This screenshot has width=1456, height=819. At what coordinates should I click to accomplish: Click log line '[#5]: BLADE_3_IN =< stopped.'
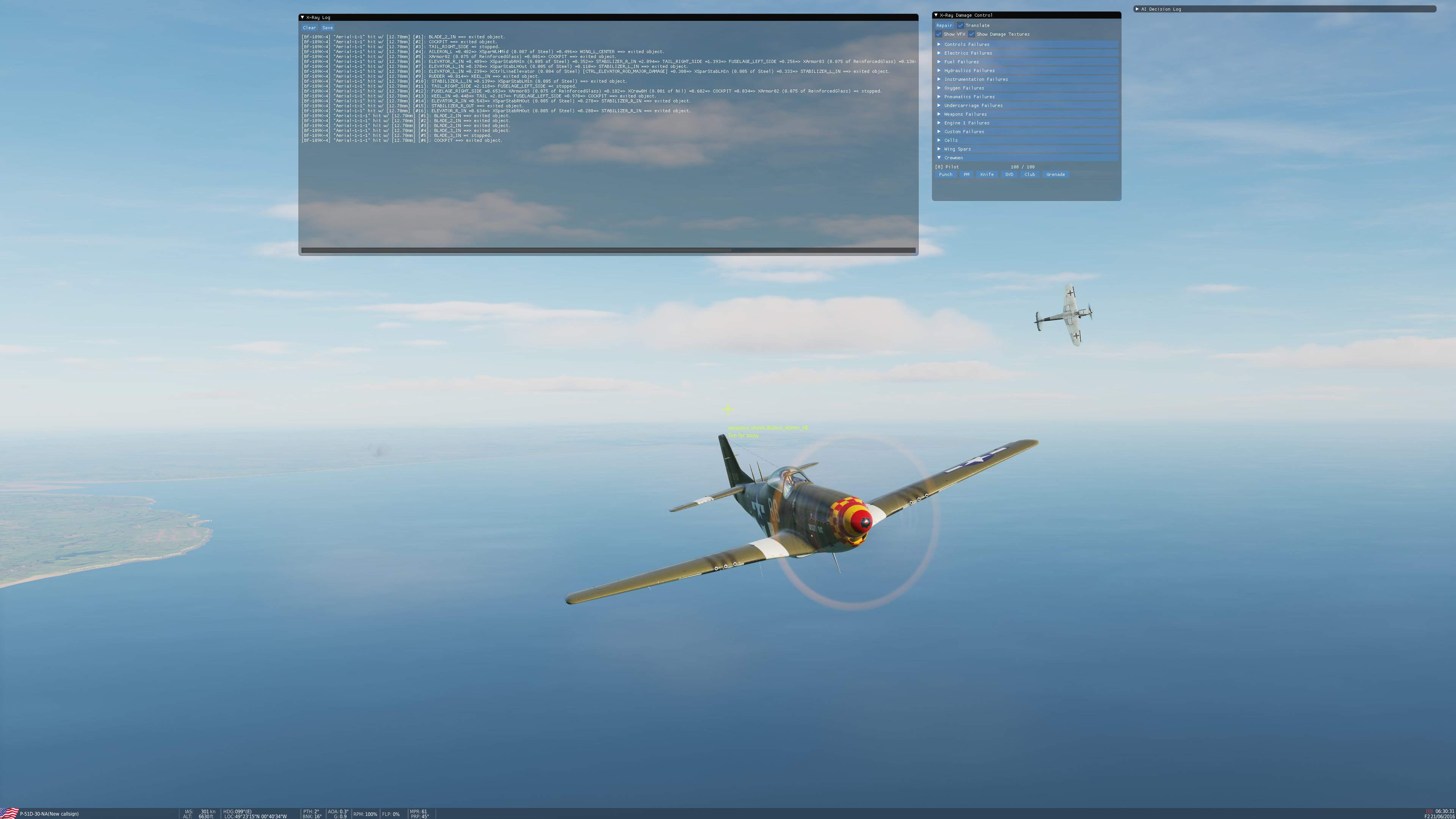[396, 136]
